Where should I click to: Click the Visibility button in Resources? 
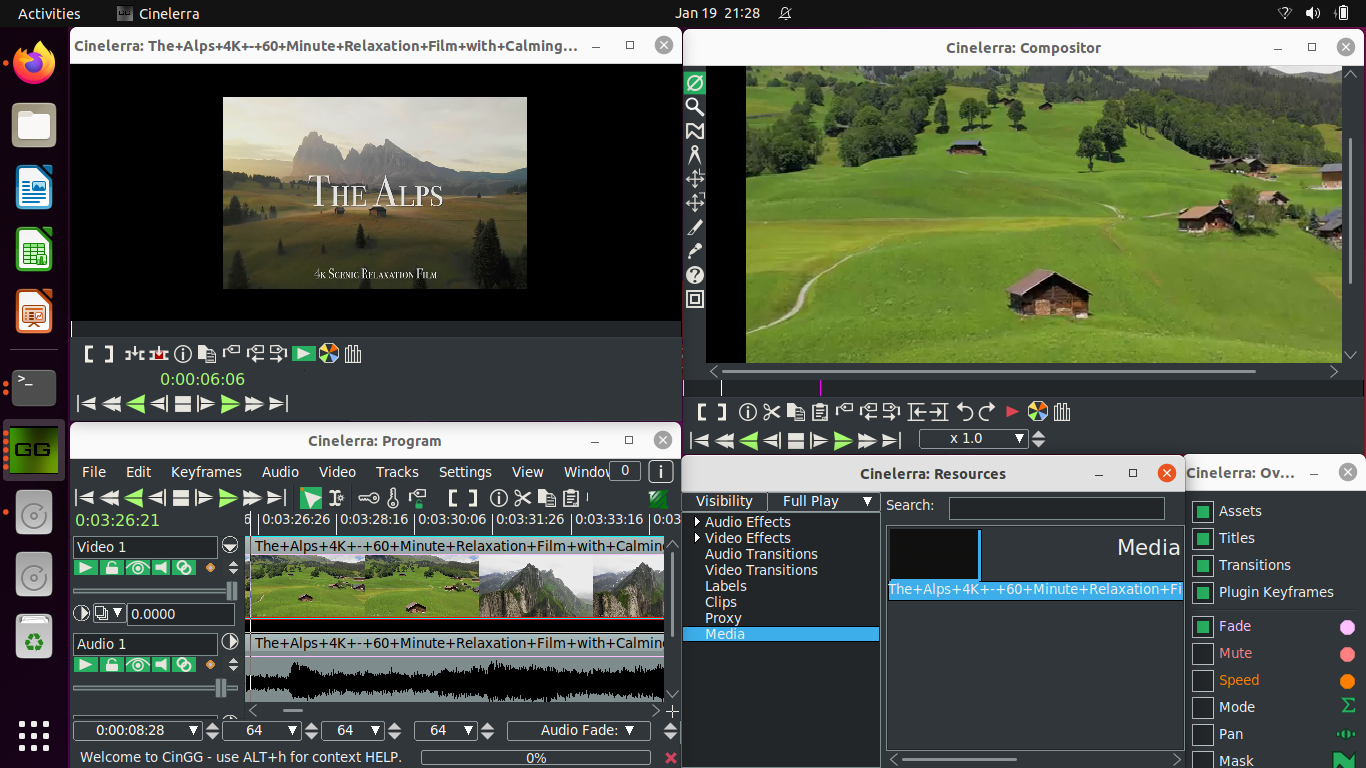(724, 501)
